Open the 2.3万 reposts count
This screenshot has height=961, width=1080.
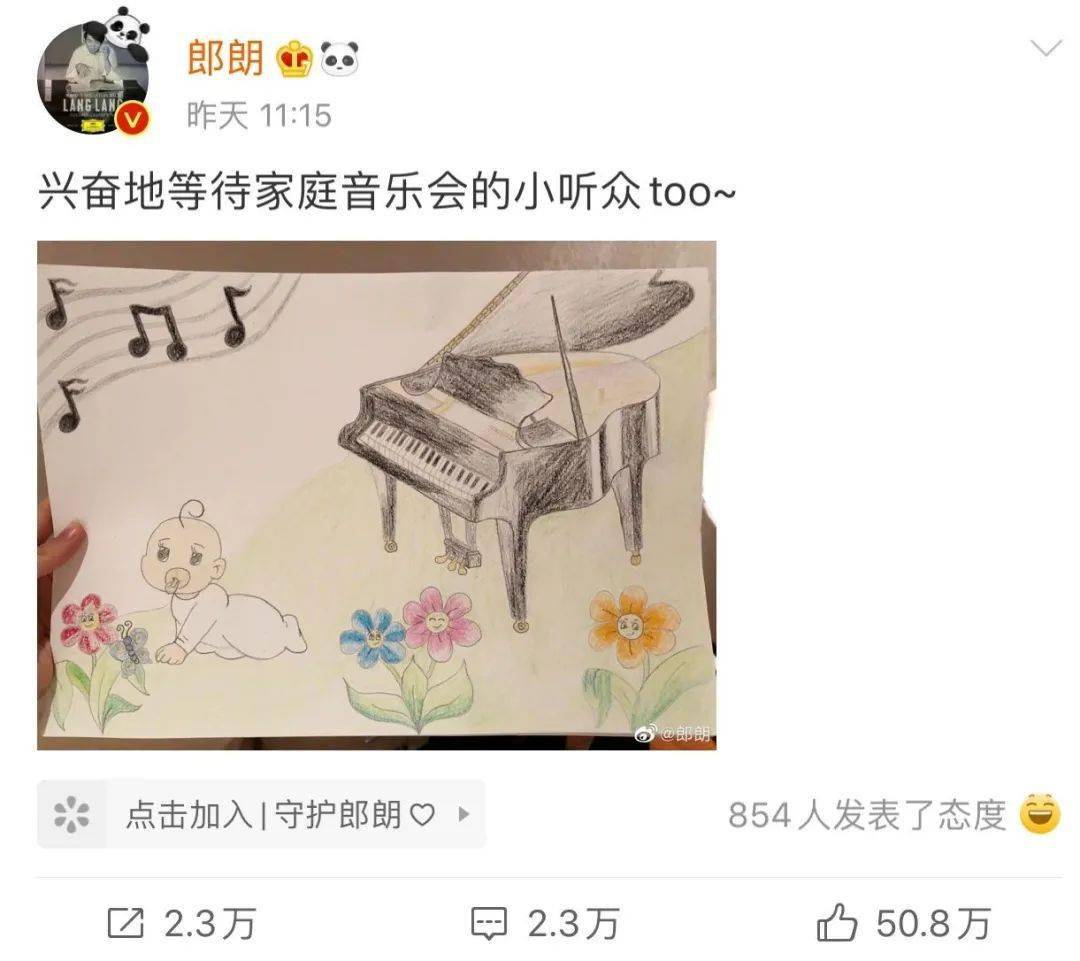(210, 924)
